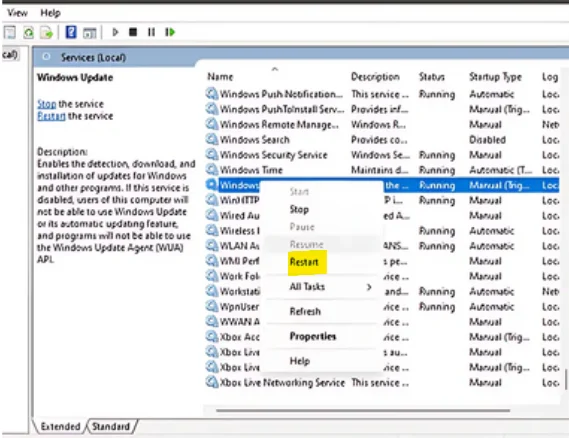Click 'Disabled' startup type of Windows Search

coord(487,139)
